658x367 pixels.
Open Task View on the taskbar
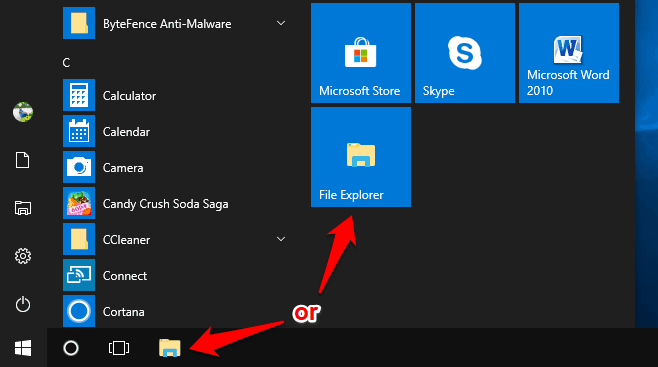click(119, 348)
